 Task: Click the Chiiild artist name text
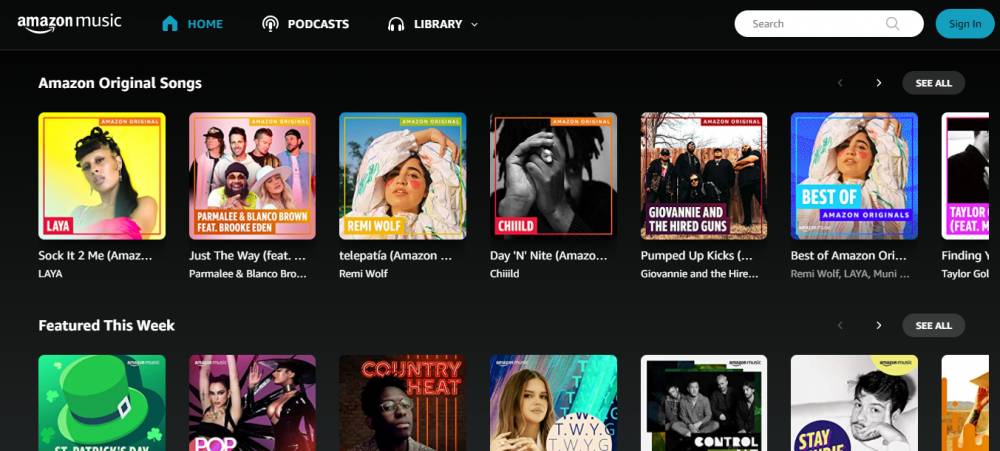pos(504,274)
